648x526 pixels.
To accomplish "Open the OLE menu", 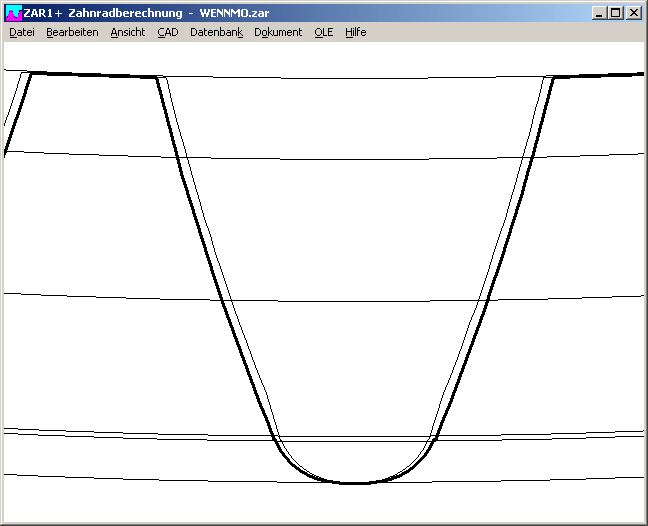I will (x=324, y=32).
